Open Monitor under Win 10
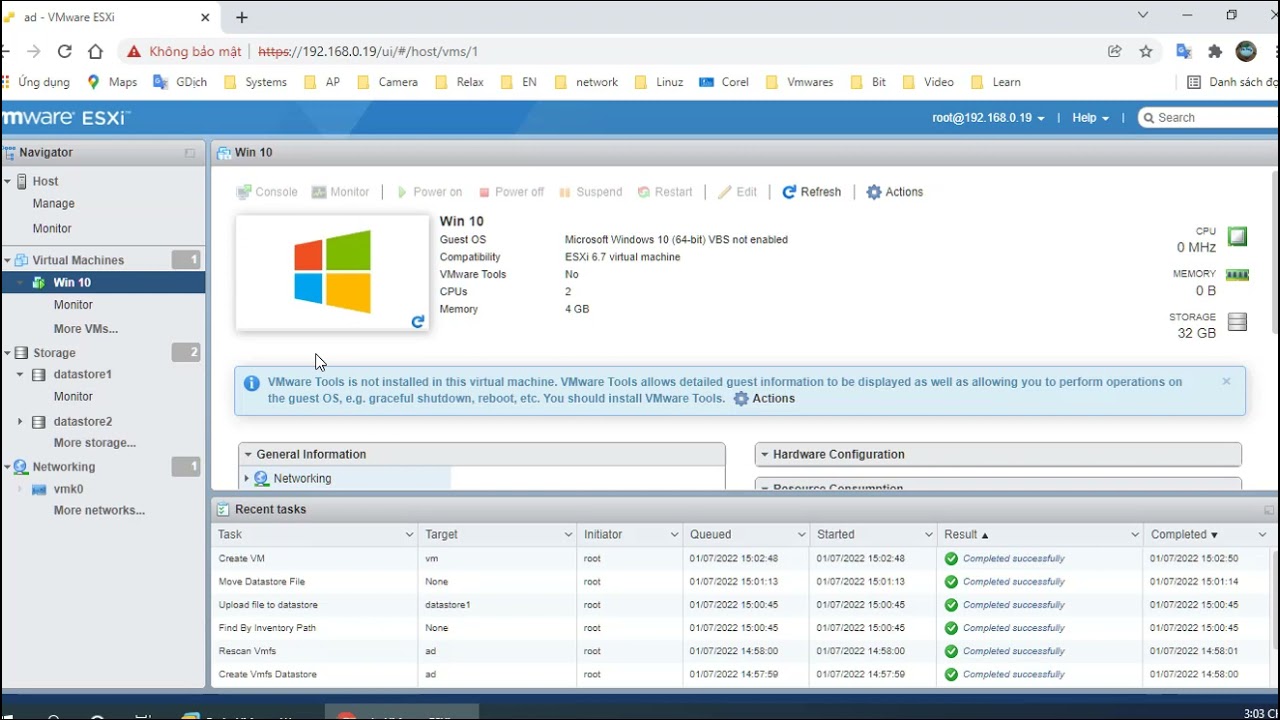 73,304
